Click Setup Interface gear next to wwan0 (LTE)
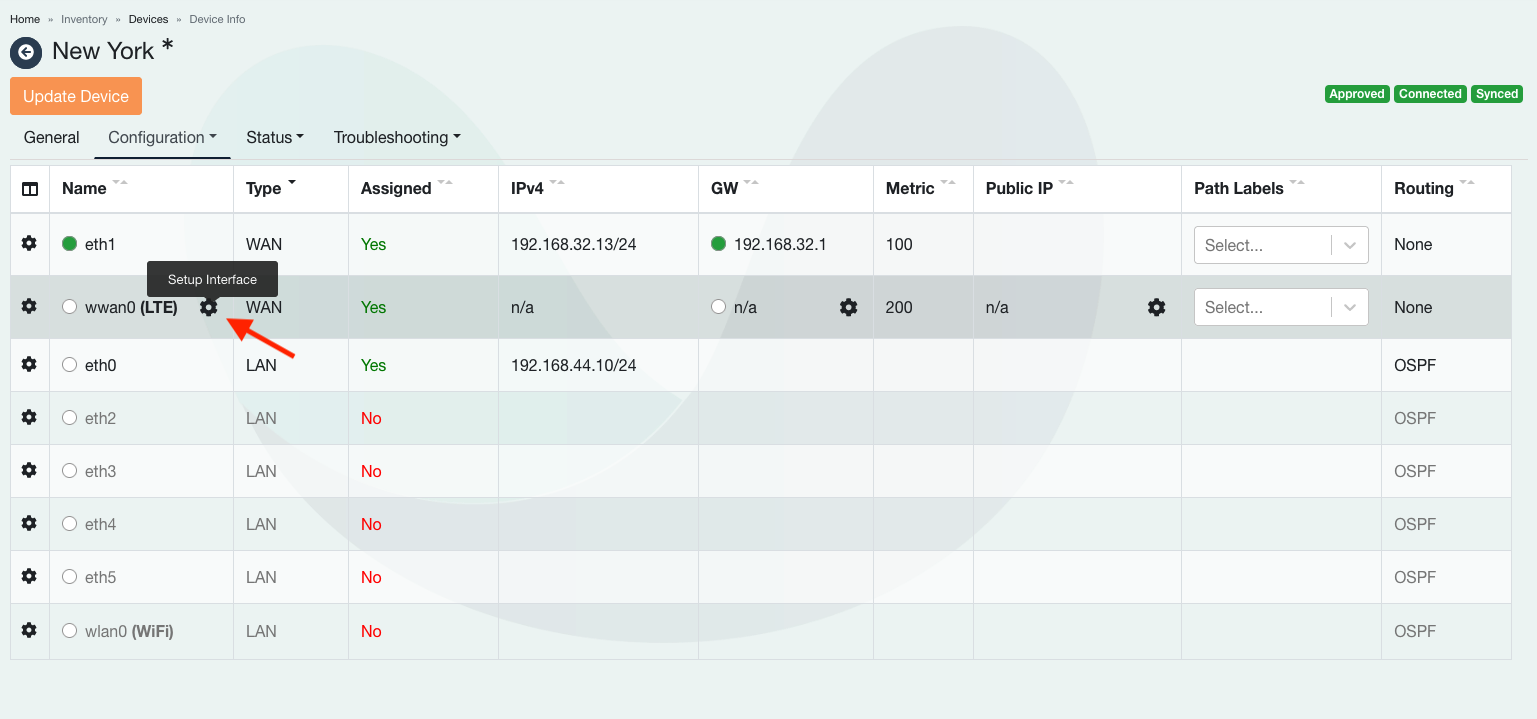 pos(208,308)
